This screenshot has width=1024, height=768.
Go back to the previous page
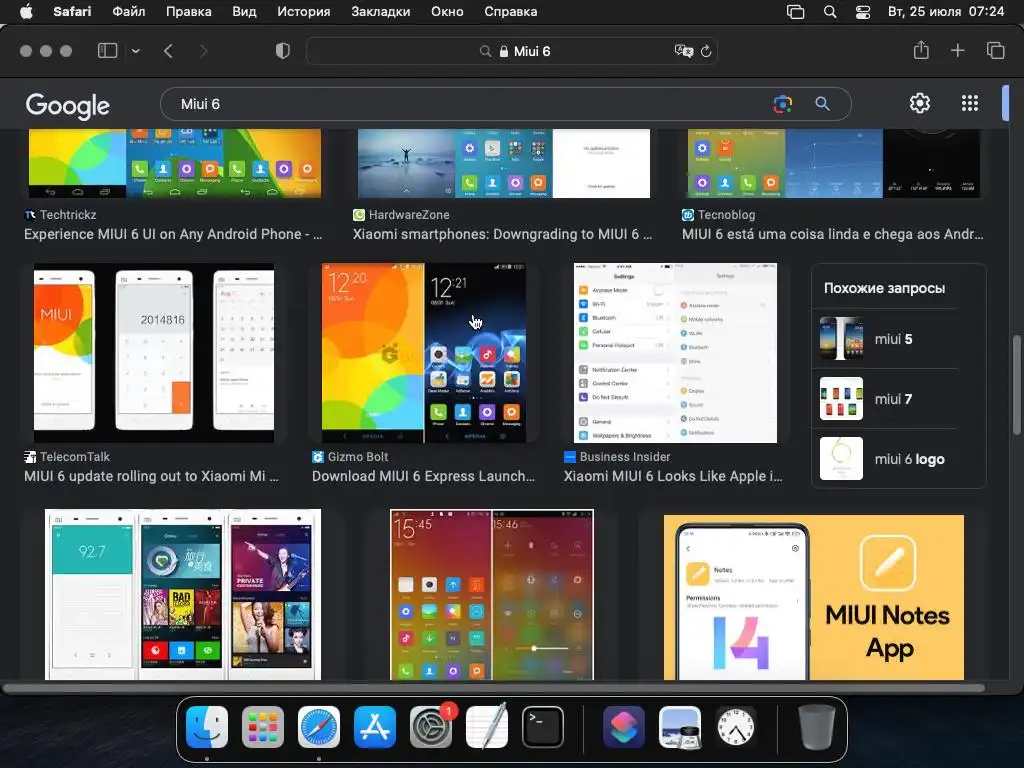click(168, 51)
